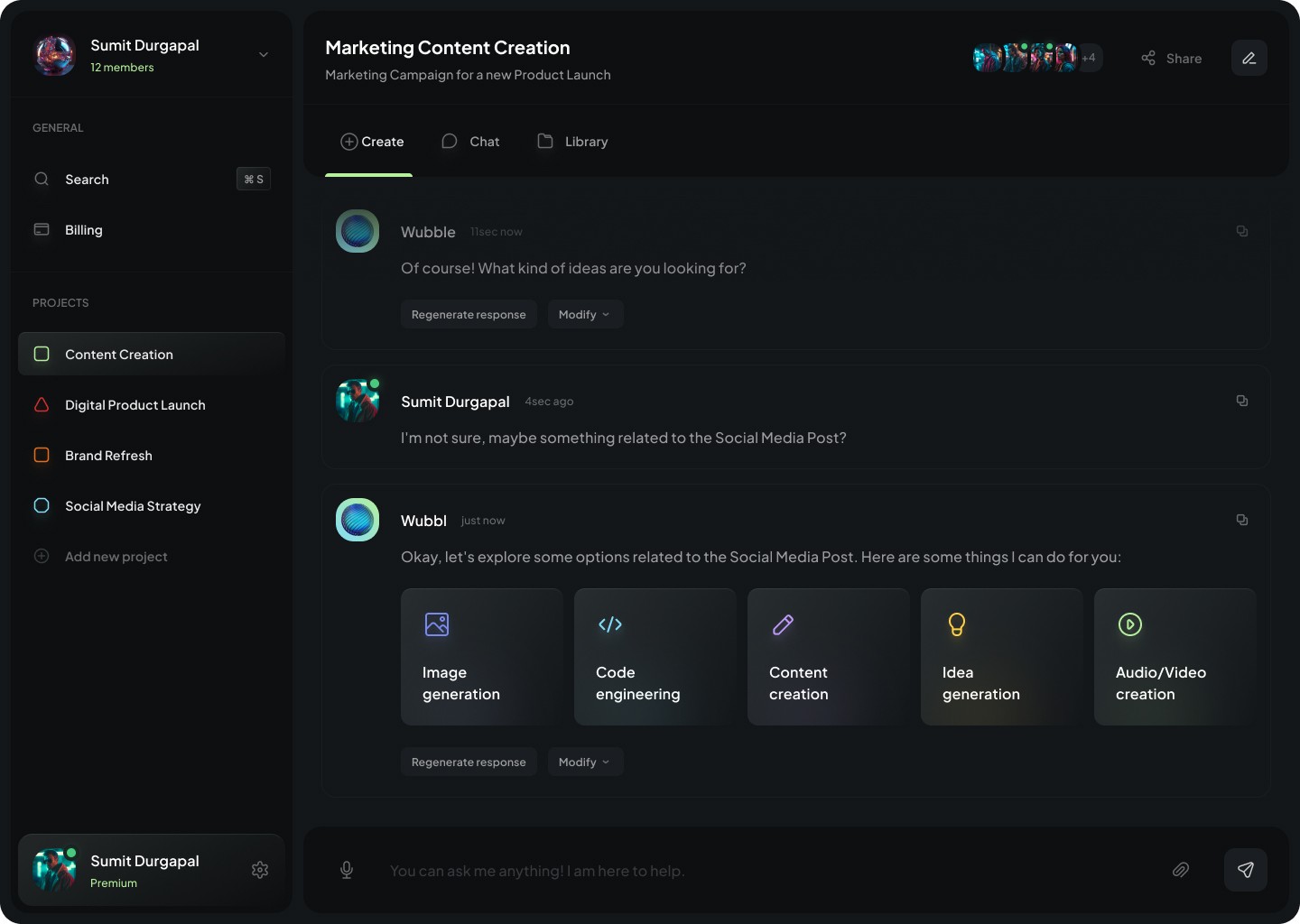Open the Search function from sidebar
This screenshot has width=1300, height=924.
click(87, 179)
